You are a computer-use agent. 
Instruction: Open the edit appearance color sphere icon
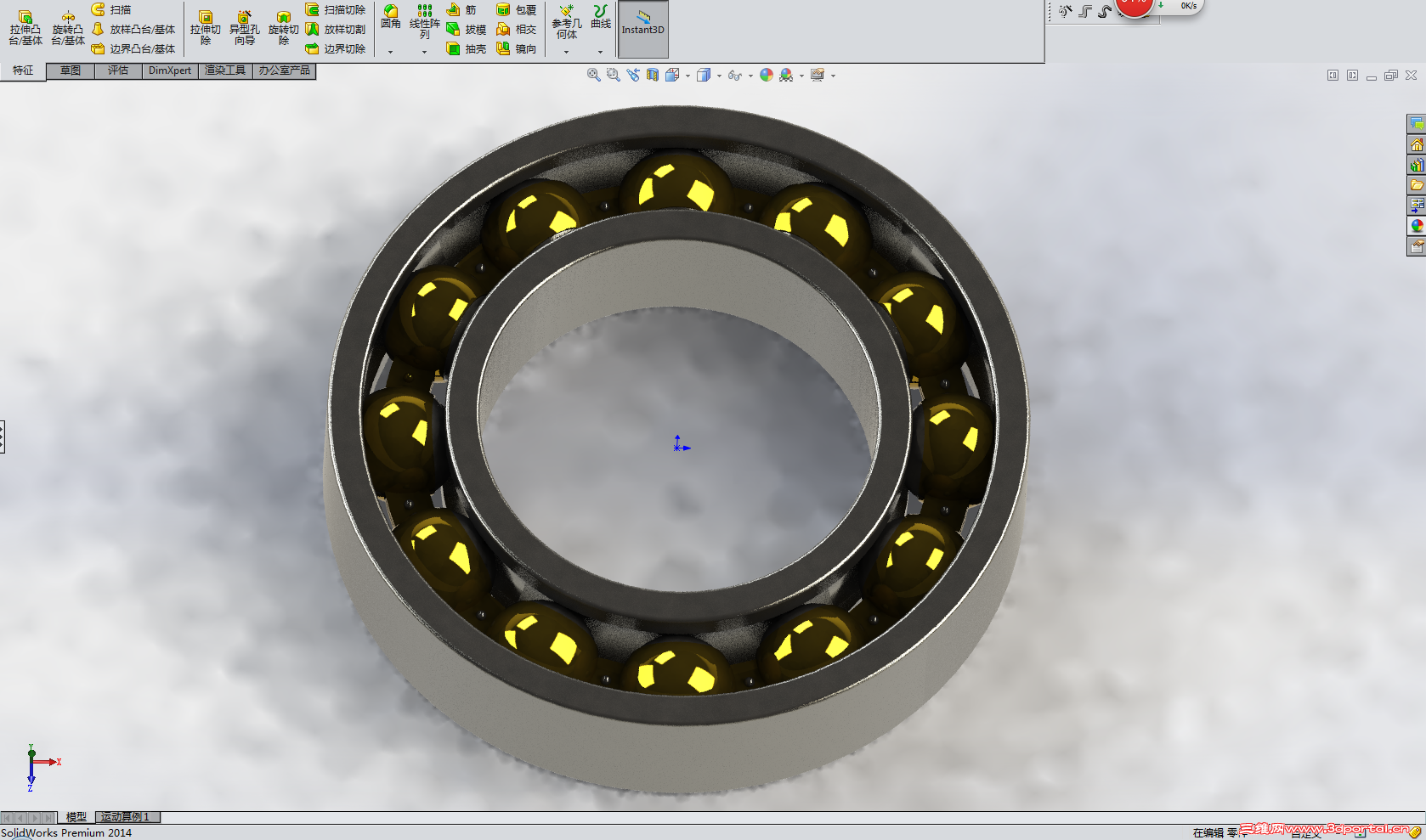767,75
